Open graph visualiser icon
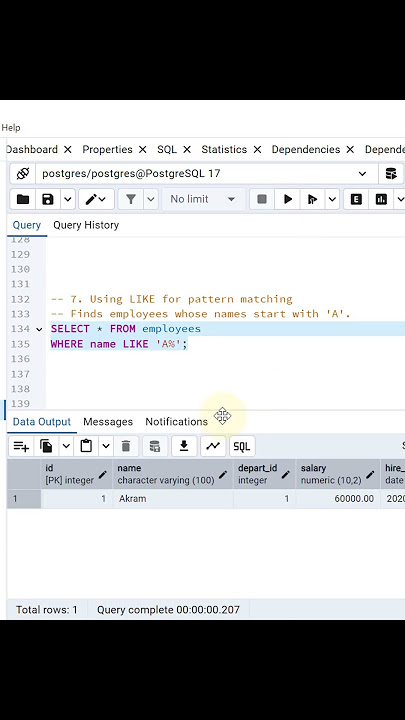405x720 pixels. [213, 446]
